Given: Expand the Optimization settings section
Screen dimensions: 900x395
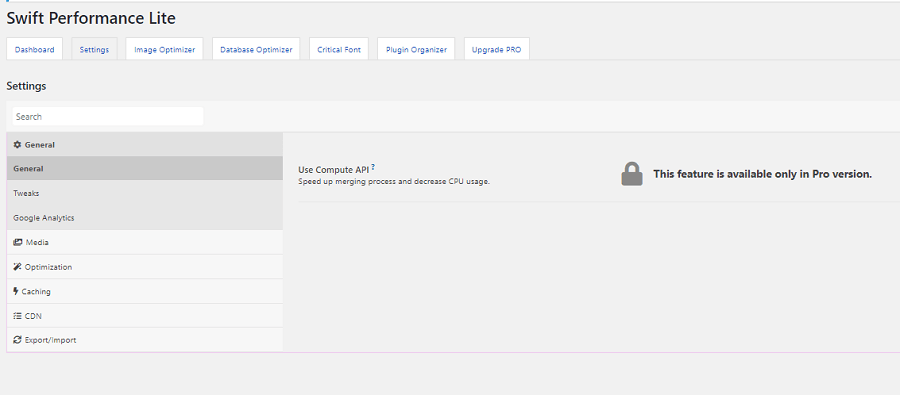Looking at the screenshot, I should [145, 267].
